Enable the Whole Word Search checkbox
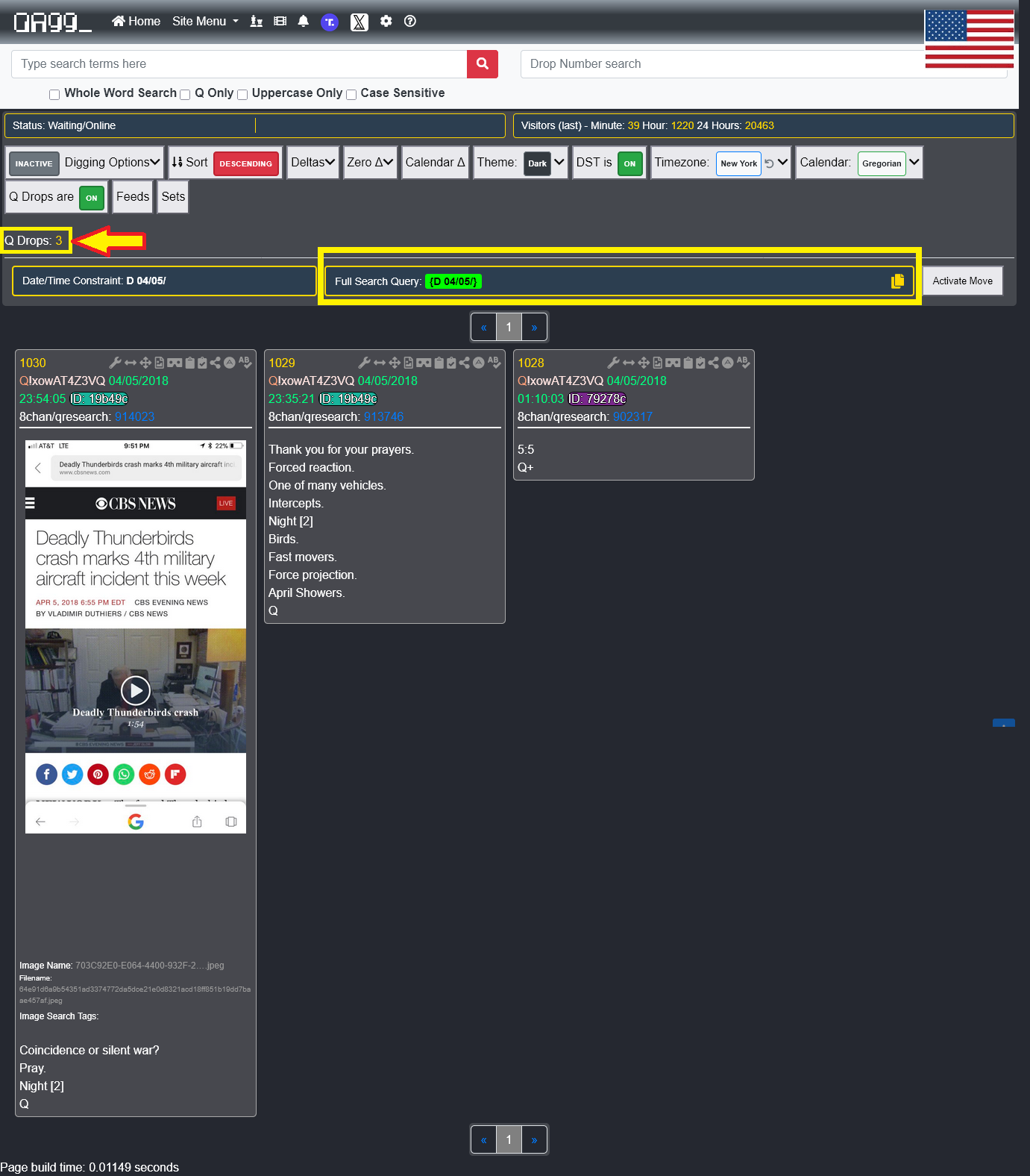1030x1176 pixels. (54, 95)
